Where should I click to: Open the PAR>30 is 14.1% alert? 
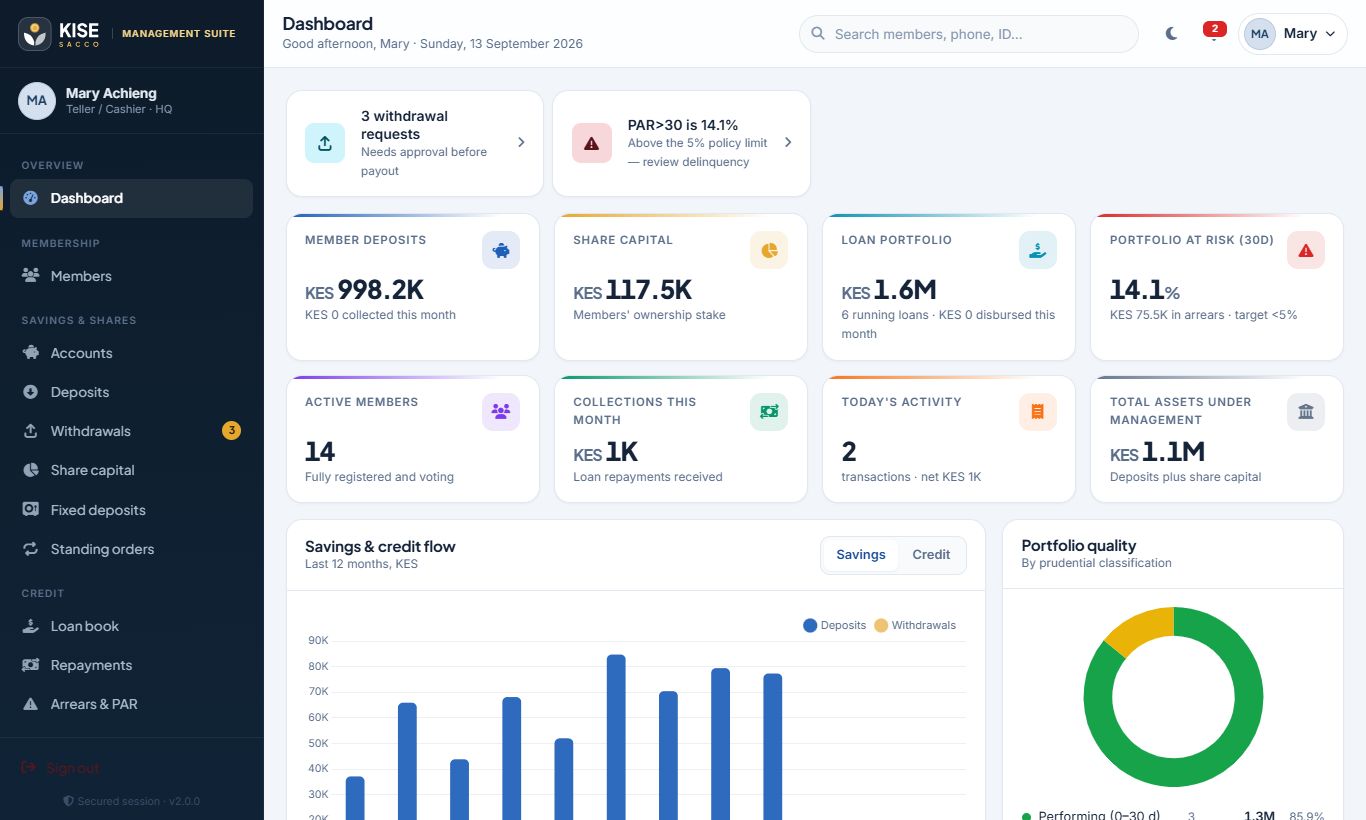(681, 143)
